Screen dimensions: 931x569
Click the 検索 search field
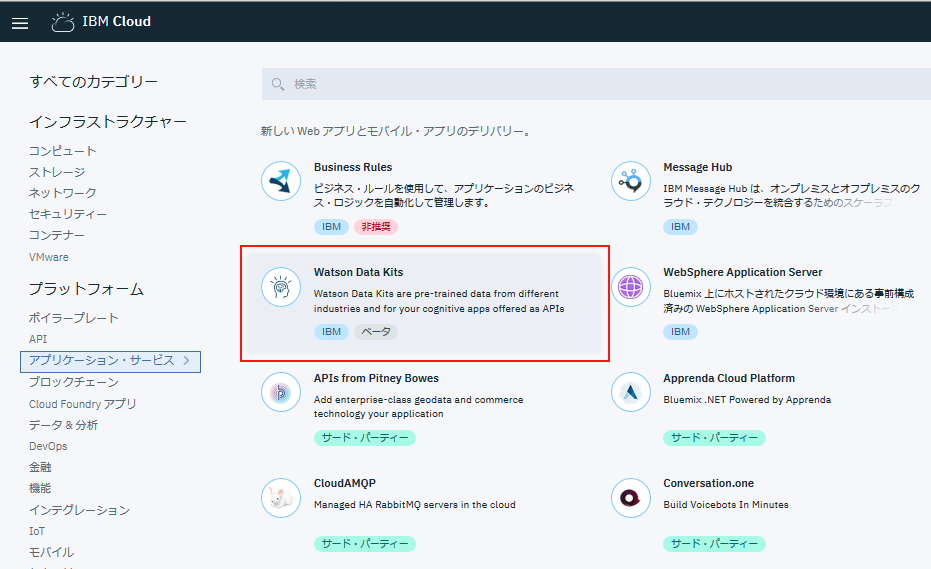pos(596,84)
